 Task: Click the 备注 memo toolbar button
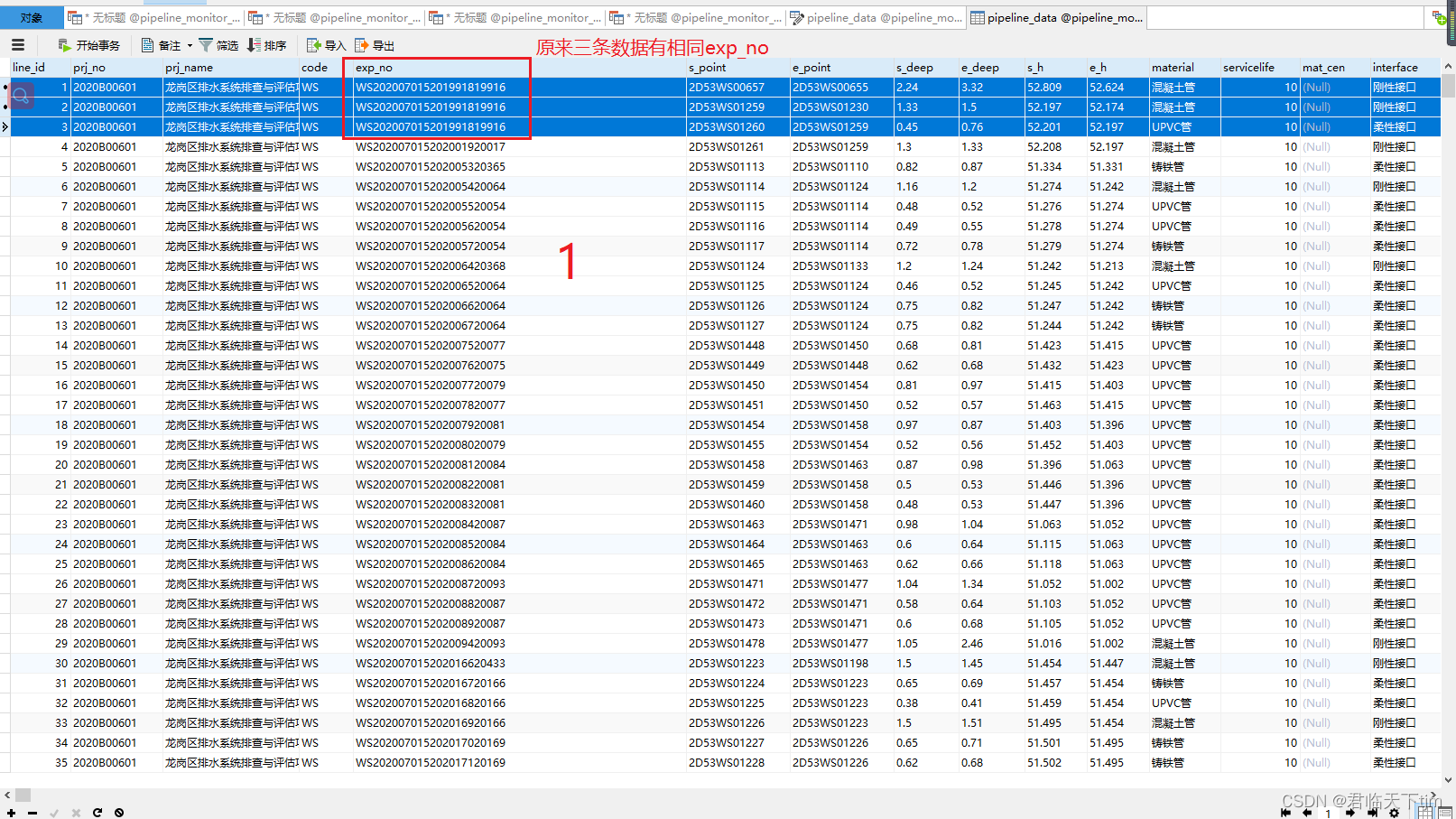pyautogui.click(x=162, y=45)
